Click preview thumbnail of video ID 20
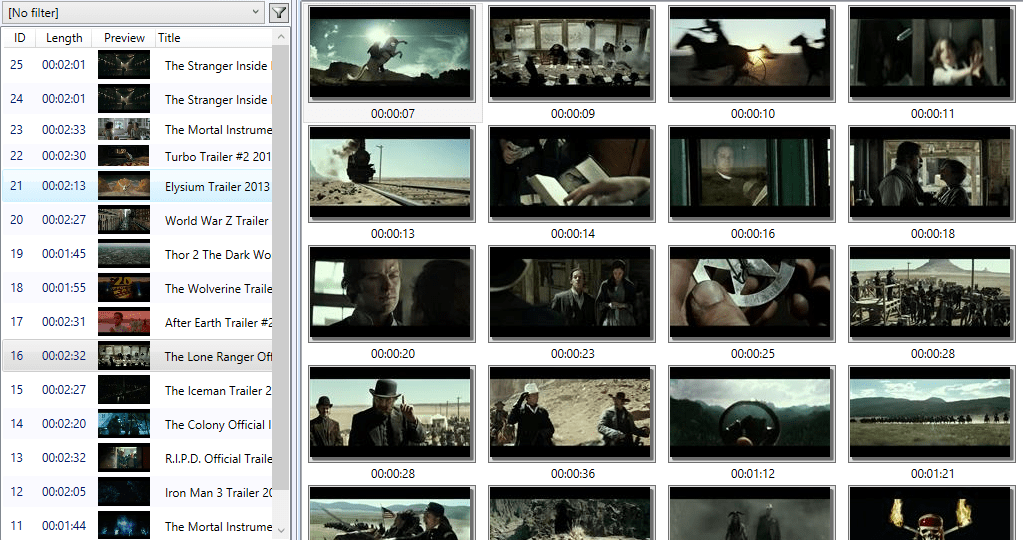 click(x=124, y=220)
